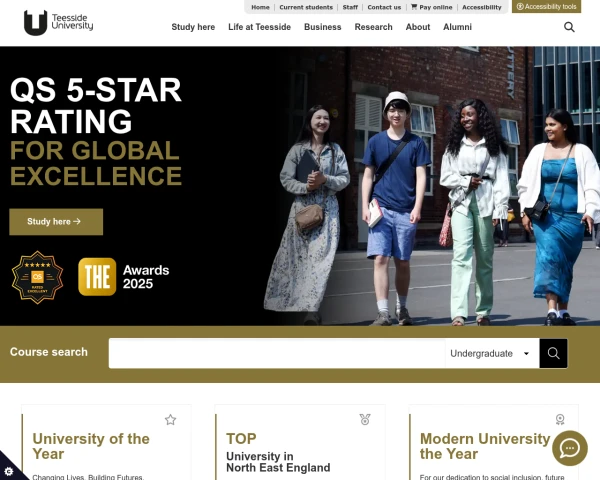Open the Research menu item

coord(373,27)
